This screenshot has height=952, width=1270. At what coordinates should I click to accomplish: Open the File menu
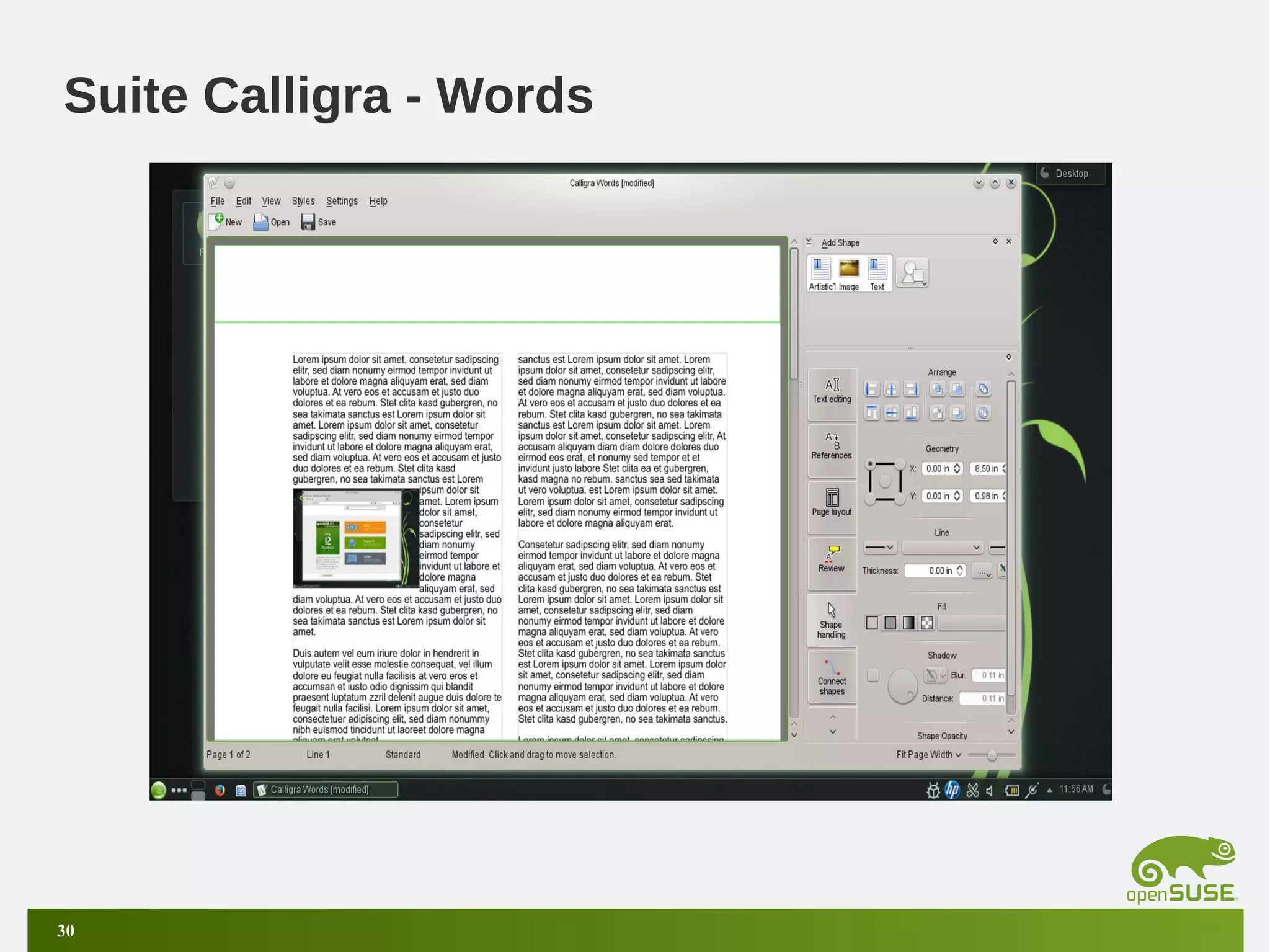point(218,201)
